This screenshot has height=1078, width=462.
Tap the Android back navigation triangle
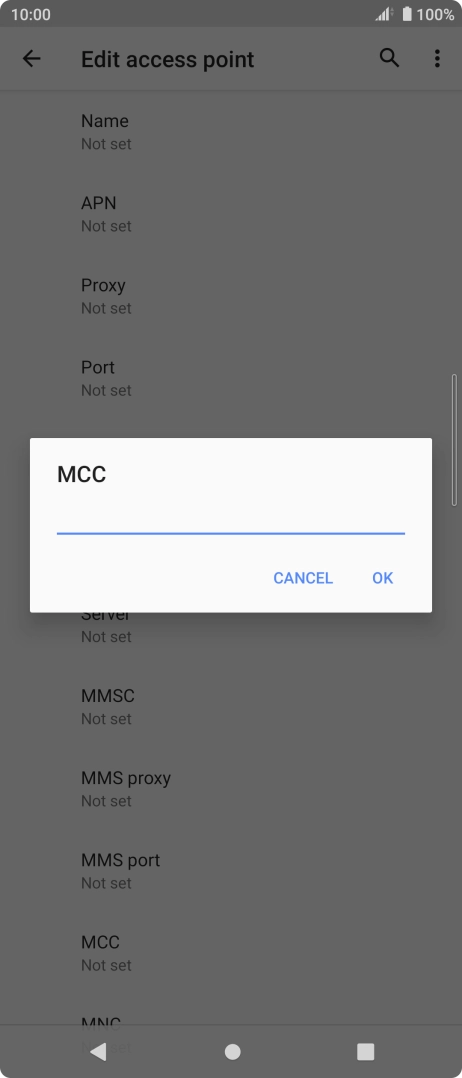click(98, 1051)
